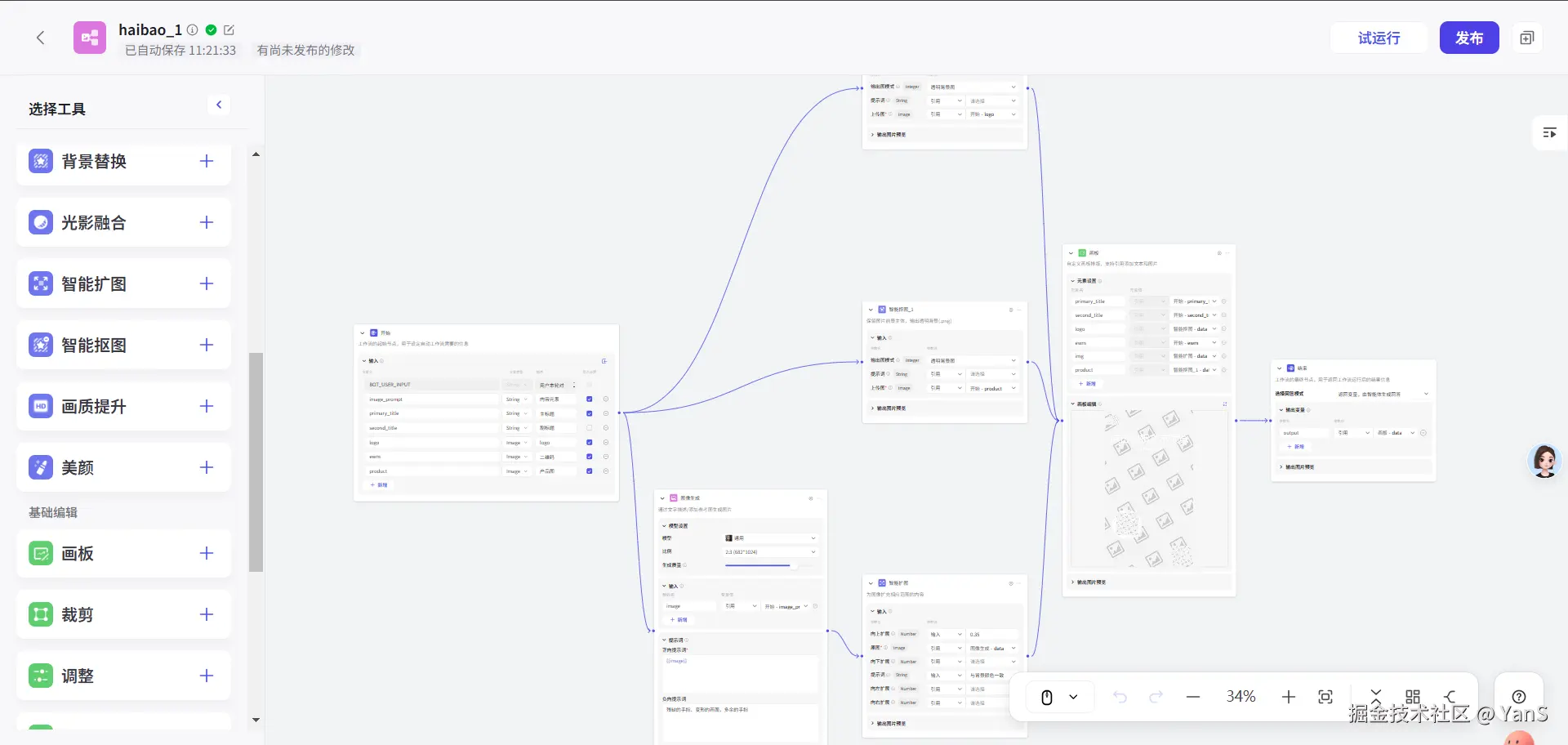This screenshot has height=745, width=1568.
Task: Undo the last canvas action
Action: click(x=1120, y=697)
